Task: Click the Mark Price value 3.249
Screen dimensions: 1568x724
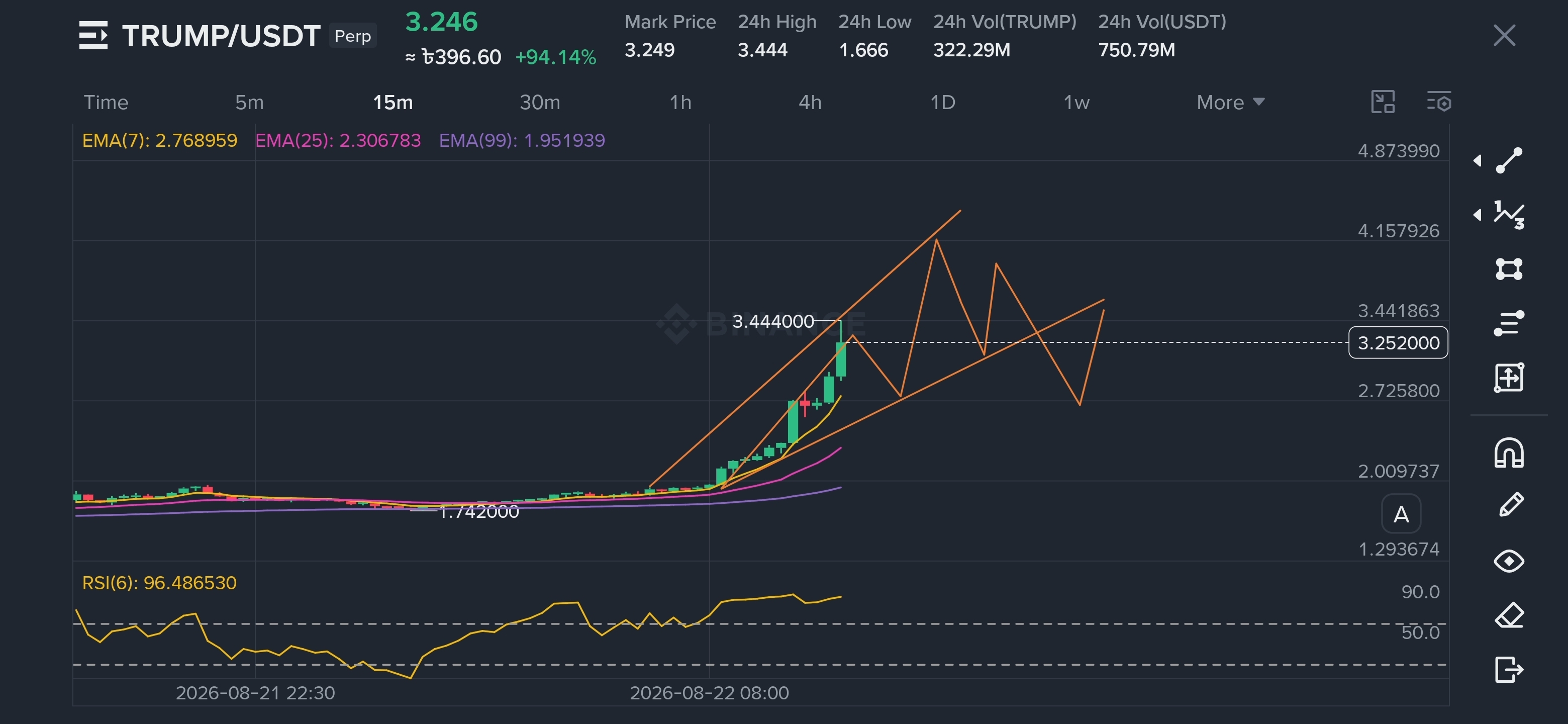Action: [649, 50]
